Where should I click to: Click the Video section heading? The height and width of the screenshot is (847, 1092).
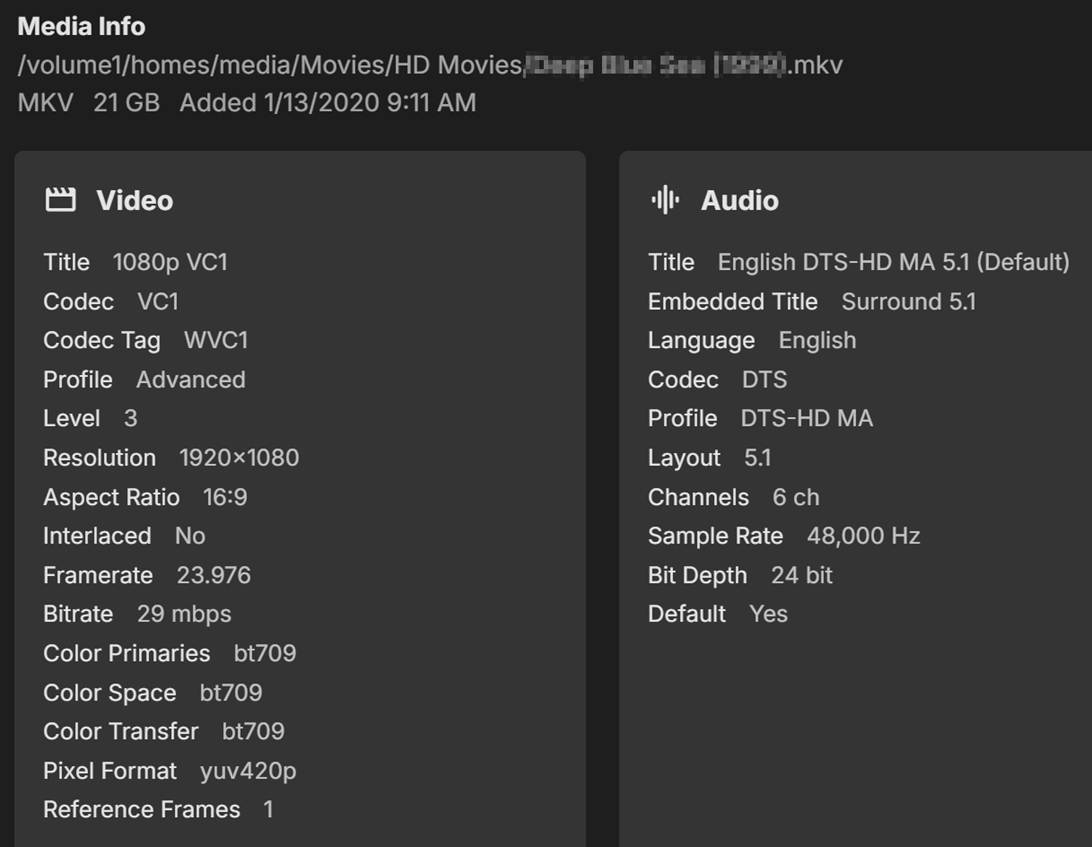134,201
